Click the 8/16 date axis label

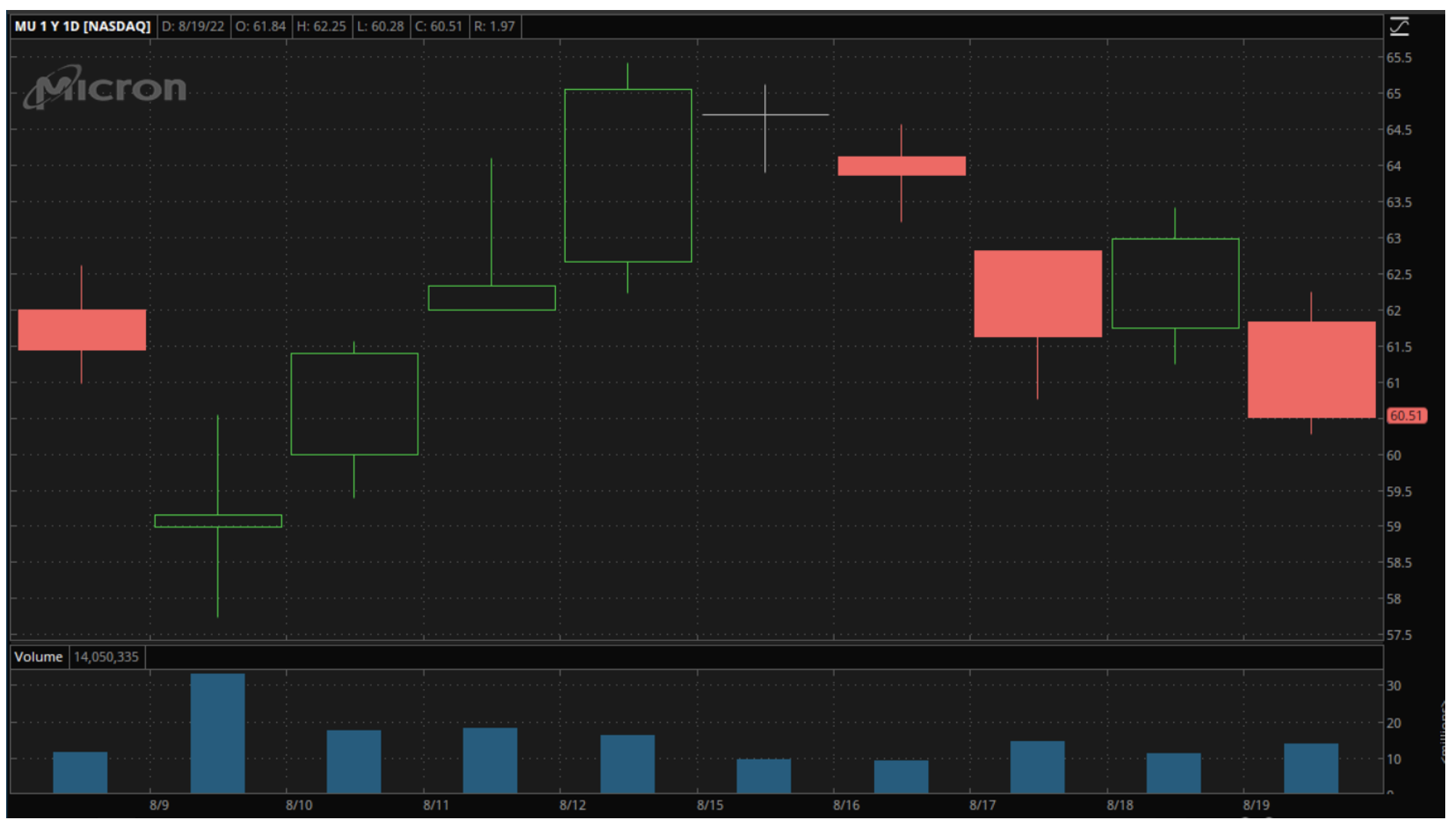tap(846, 805)
